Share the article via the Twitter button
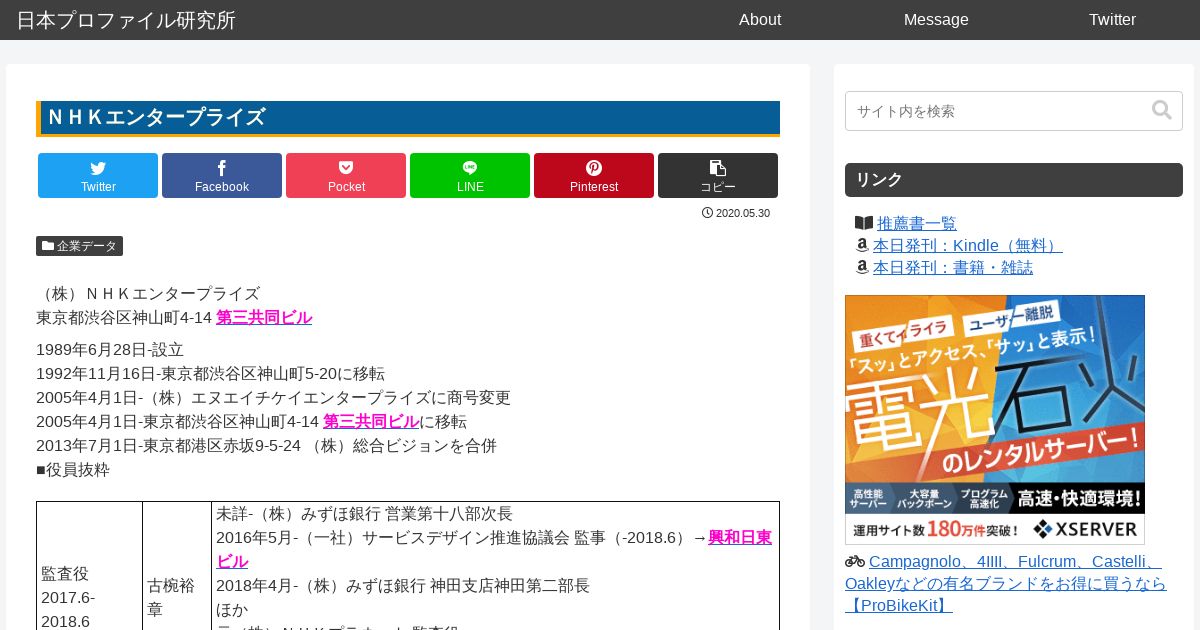Viewport: 1200px width, 630px height. 98,175
